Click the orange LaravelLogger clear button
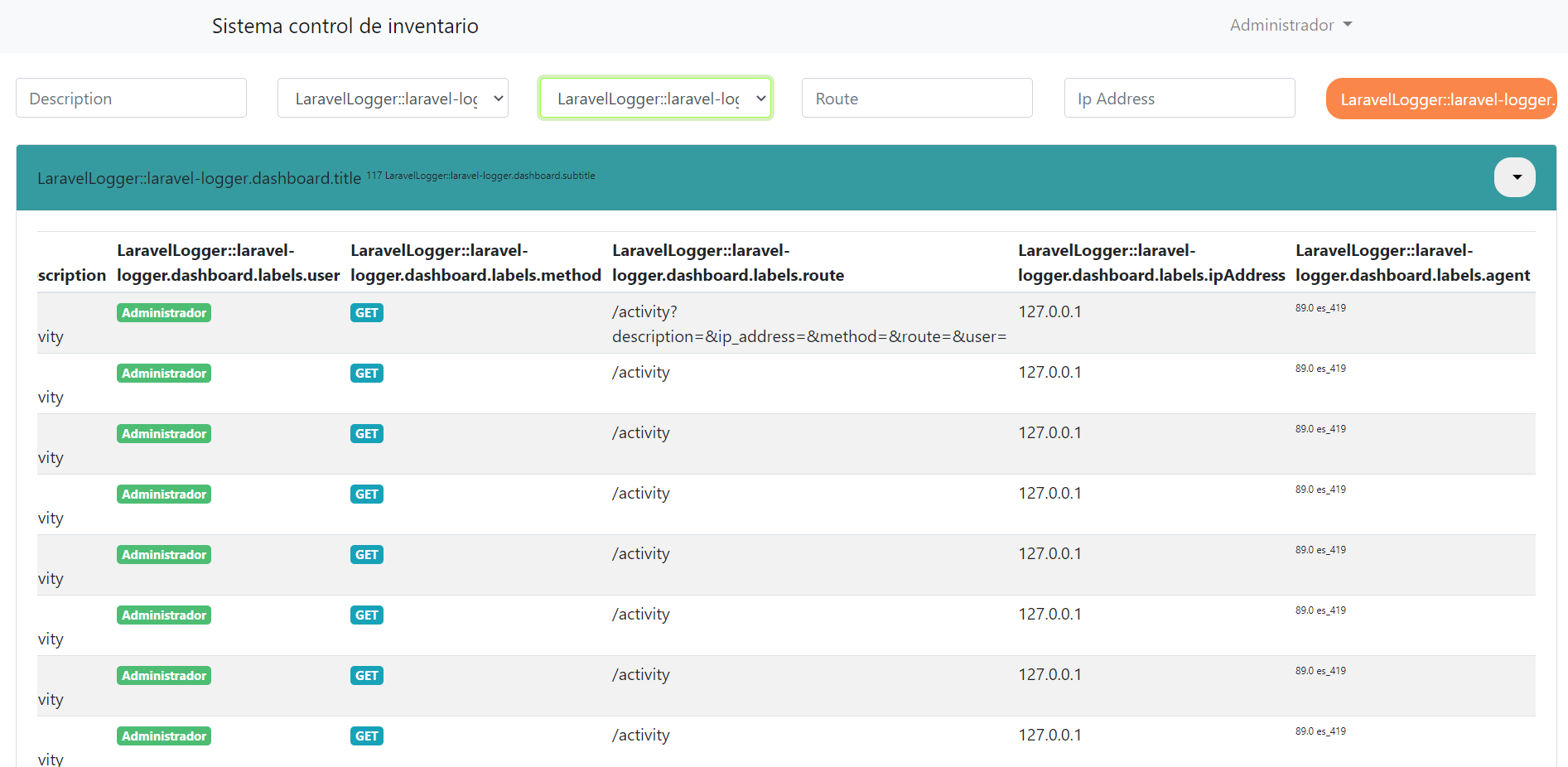The image size is (1568, 767). (1441, 99)
